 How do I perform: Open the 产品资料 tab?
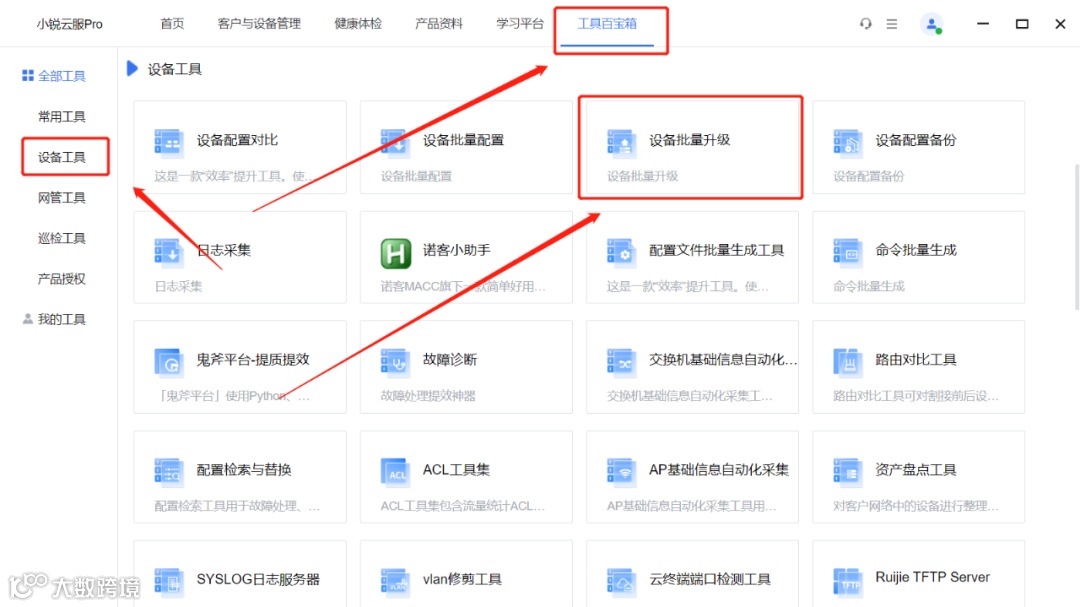[439, 23]
